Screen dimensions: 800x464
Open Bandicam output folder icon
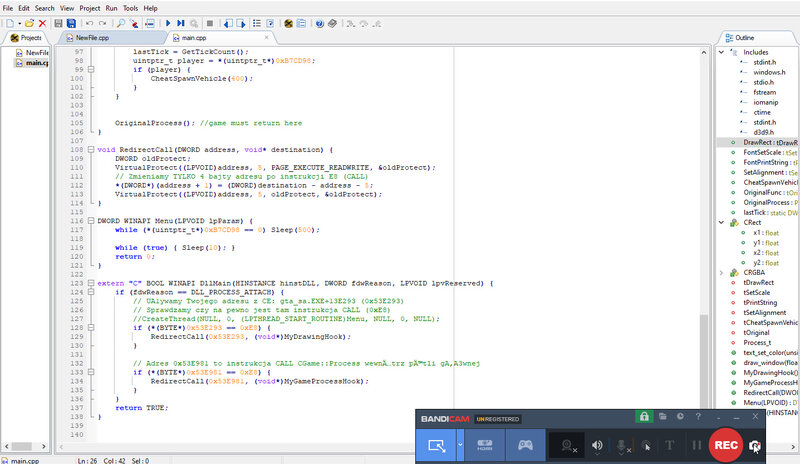pos(662,417)
